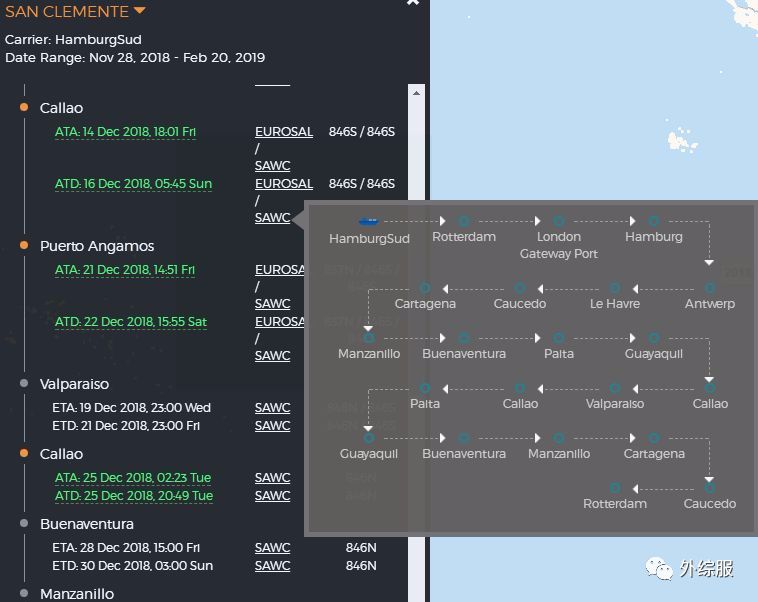Open SAWC link beside Callao ATD 25 Dec
The width and height of the screenshot is (758, 602).
click(272, 496)
